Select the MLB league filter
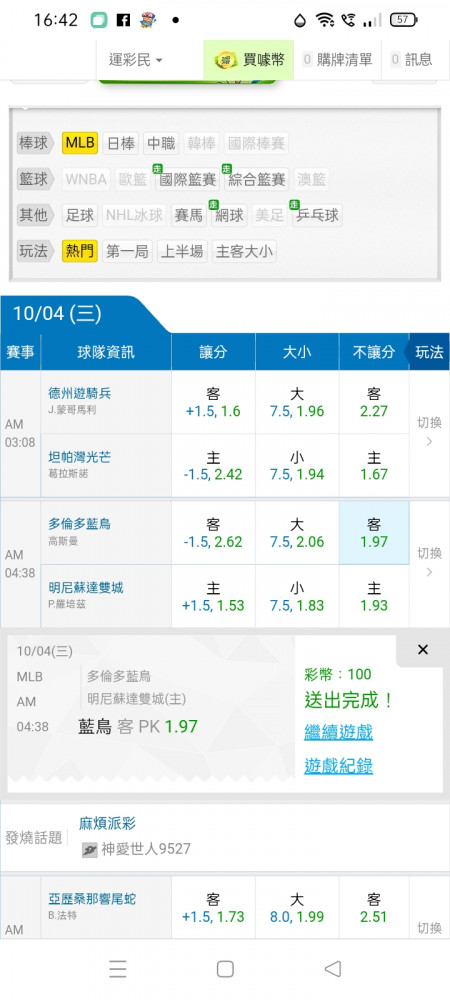 [x=80, y=143]
